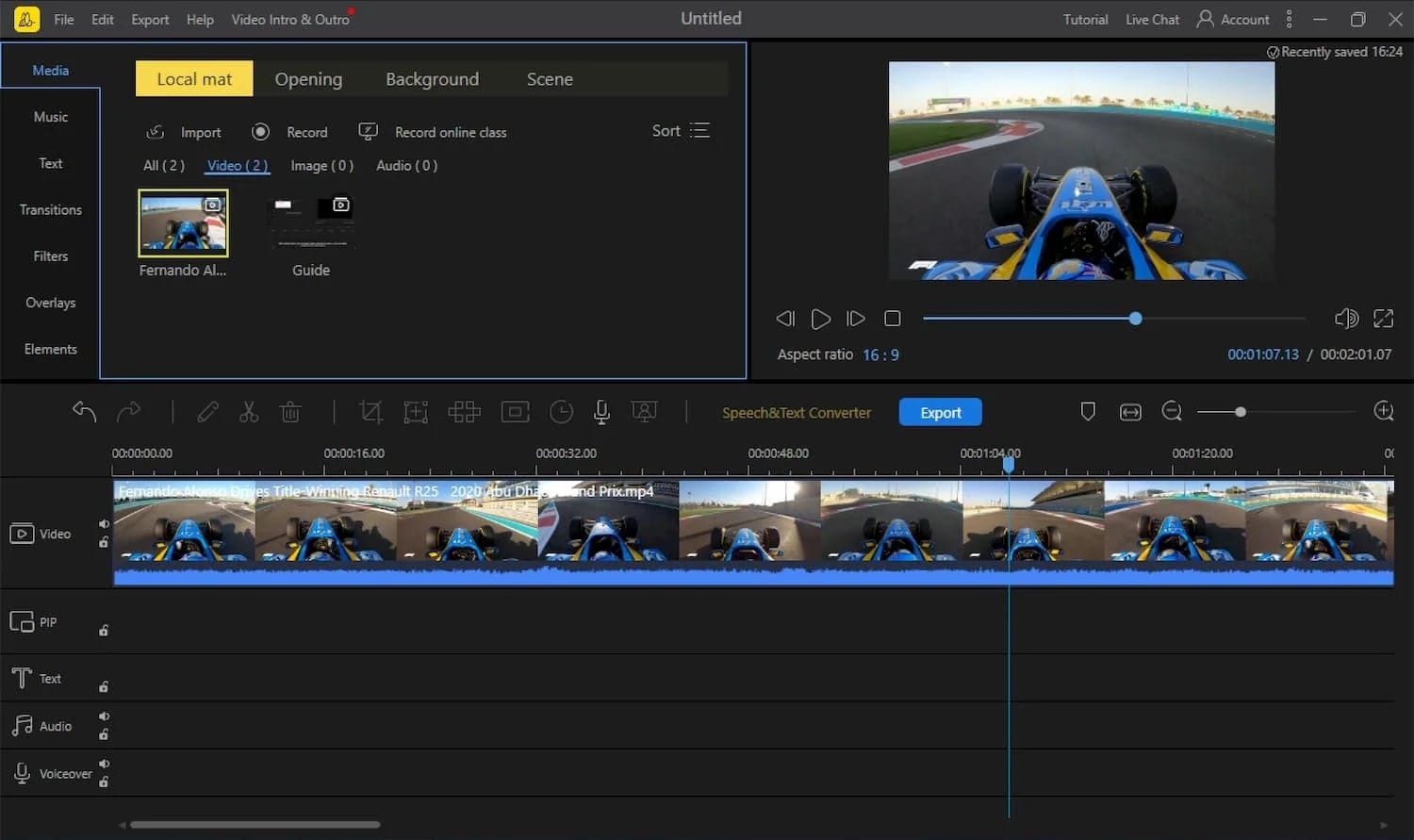Viewport: 1414px width, 840px height.
Task: Select the scissors tool to split the clip
Action: click(x=248, y=412)
